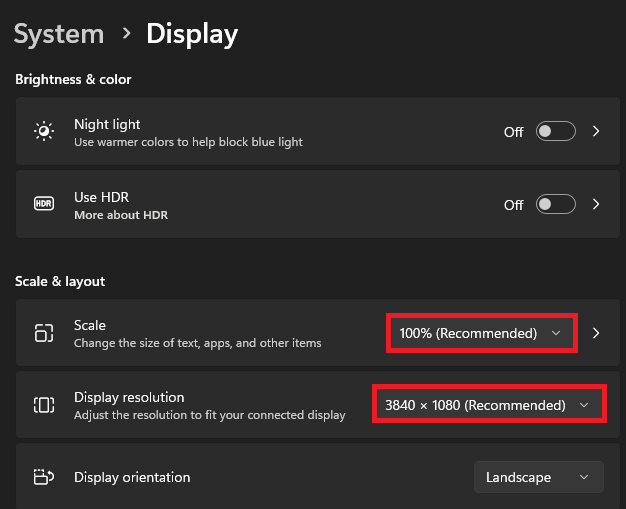The width and height of the screenshot is (626, 509).
Task: Click the HDR badge icon
Action: point(44,204)
